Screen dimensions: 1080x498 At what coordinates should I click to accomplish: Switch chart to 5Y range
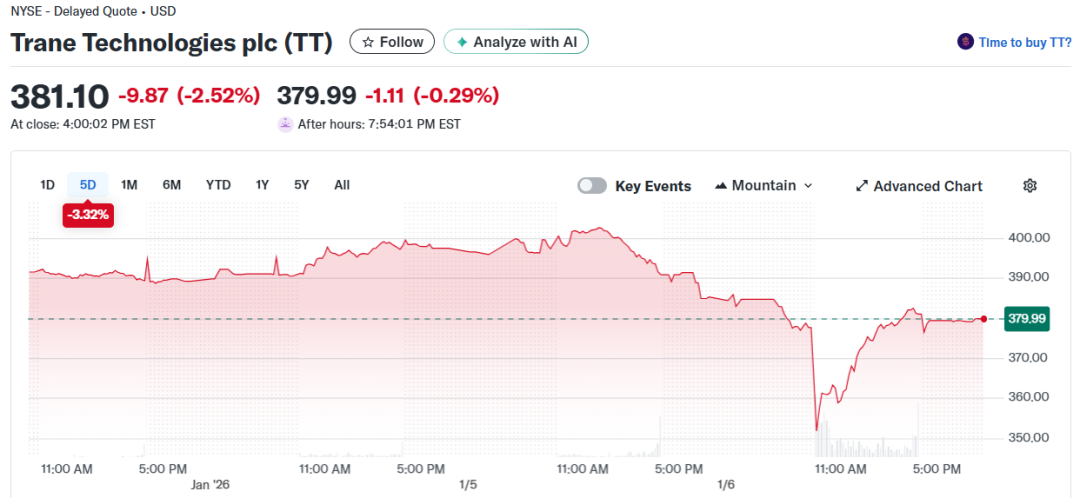(x=301, y=185)
